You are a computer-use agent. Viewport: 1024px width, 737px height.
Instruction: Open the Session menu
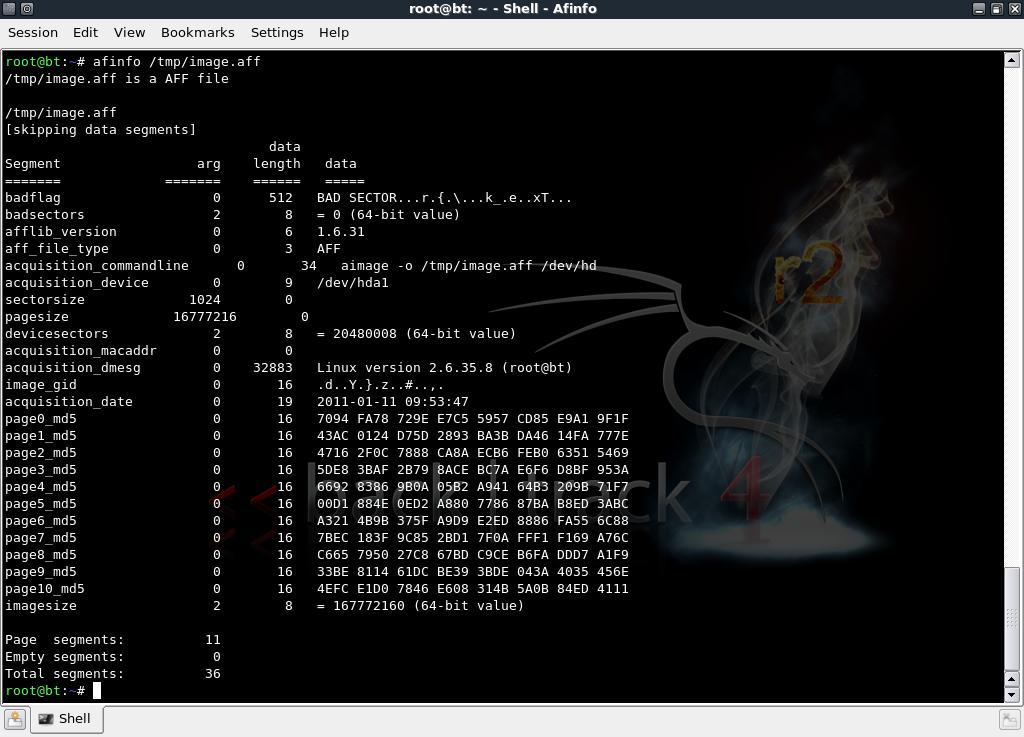(x=33, y=33)
